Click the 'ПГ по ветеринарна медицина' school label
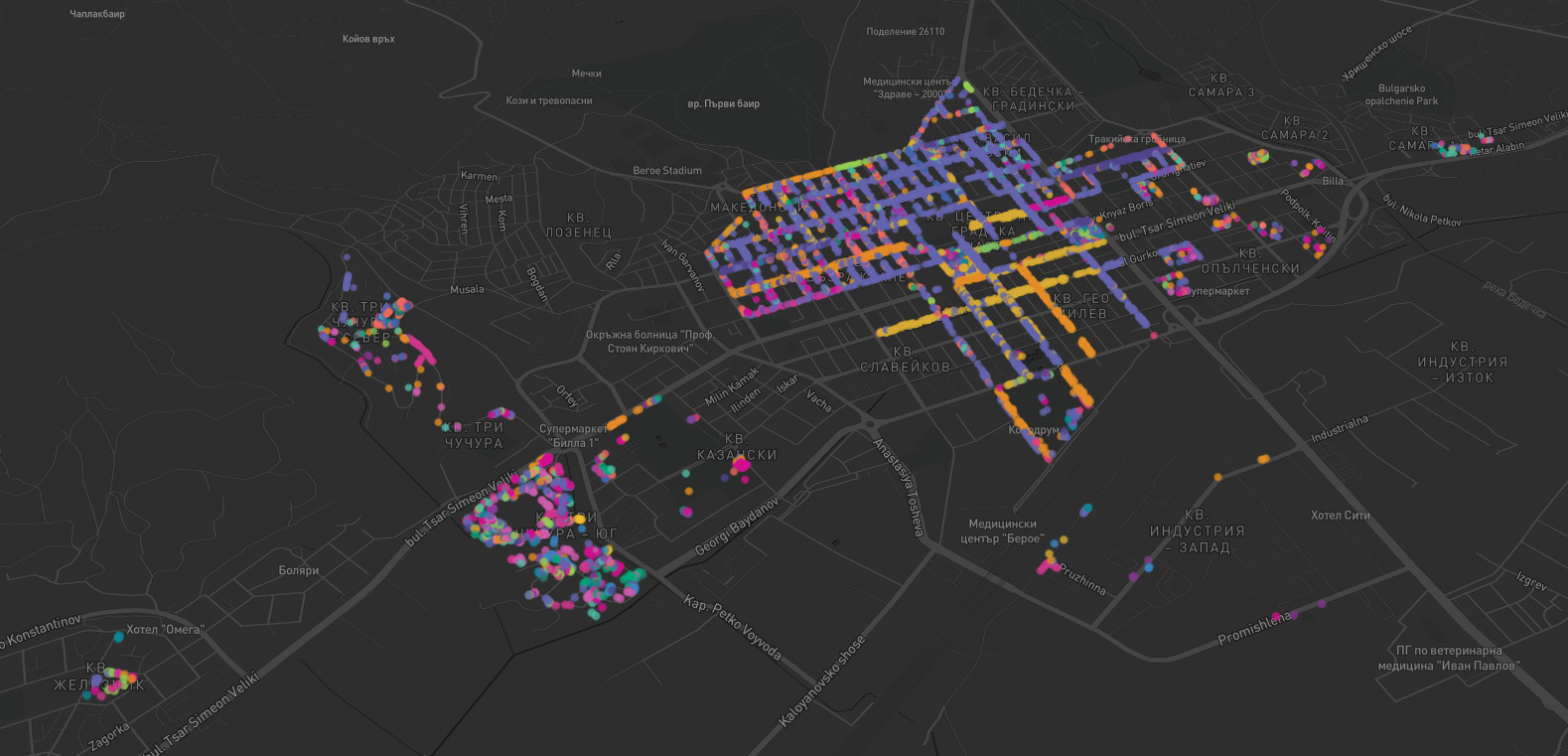 coord(1449,659)
